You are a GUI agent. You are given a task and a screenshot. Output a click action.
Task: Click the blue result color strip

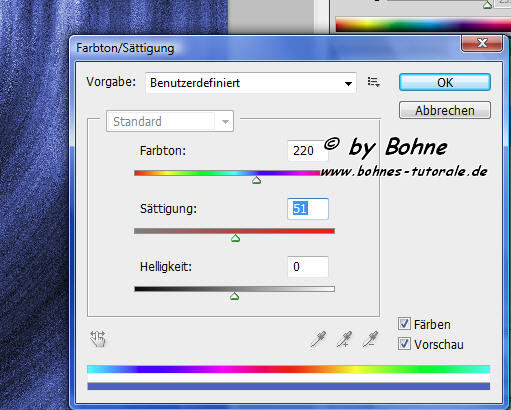tap(289, 386)
